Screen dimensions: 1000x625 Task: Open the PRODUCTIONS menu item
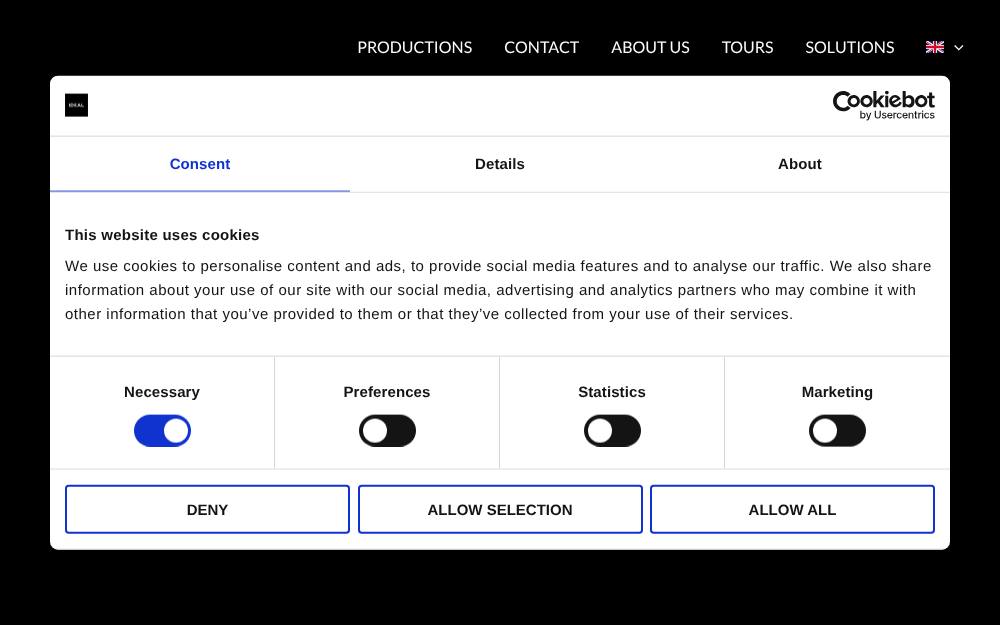(415, 47)
